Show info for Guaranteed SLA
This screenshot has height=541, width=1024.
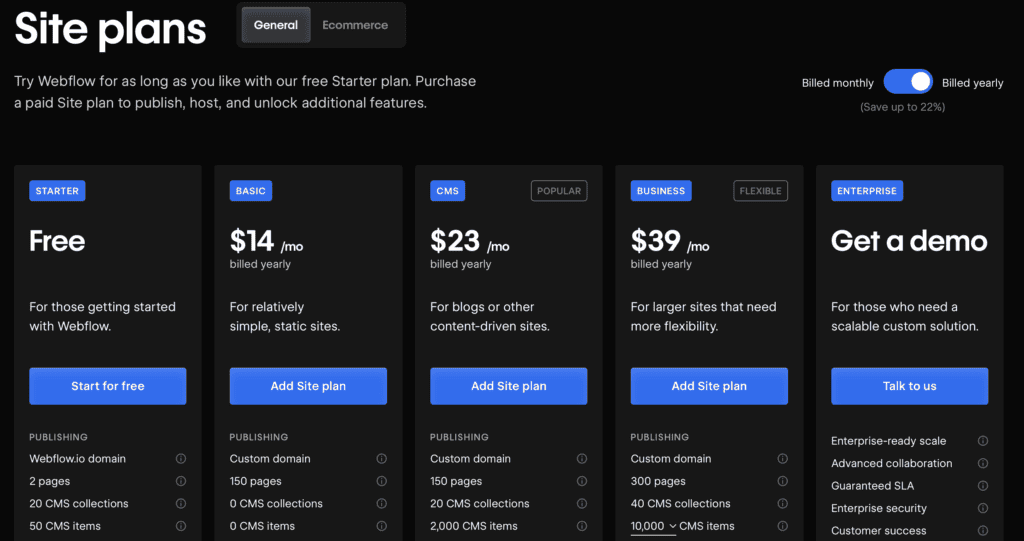coord(983,485)
